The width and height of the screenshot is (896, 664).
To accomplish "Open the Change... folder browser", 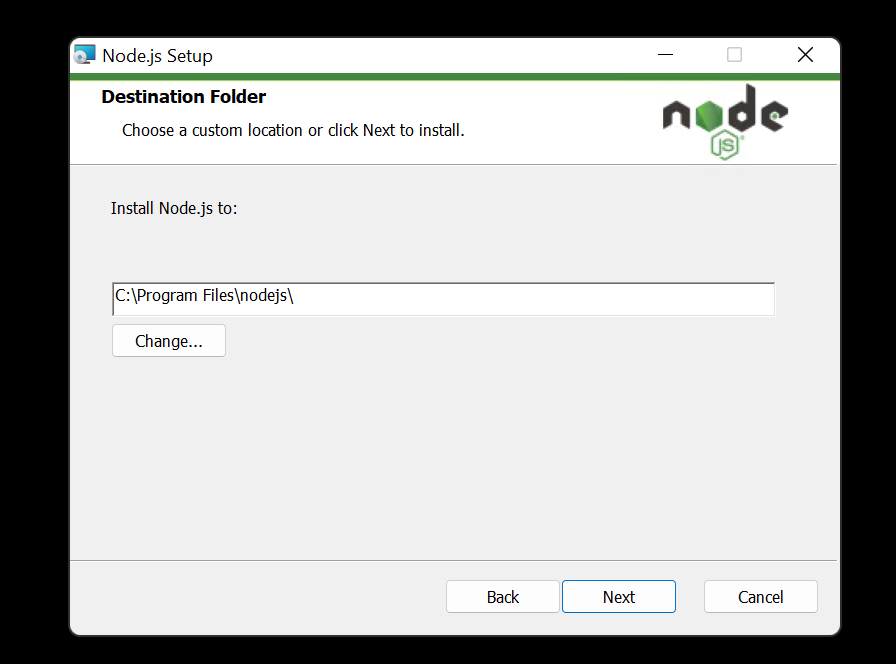I will 169,341.
